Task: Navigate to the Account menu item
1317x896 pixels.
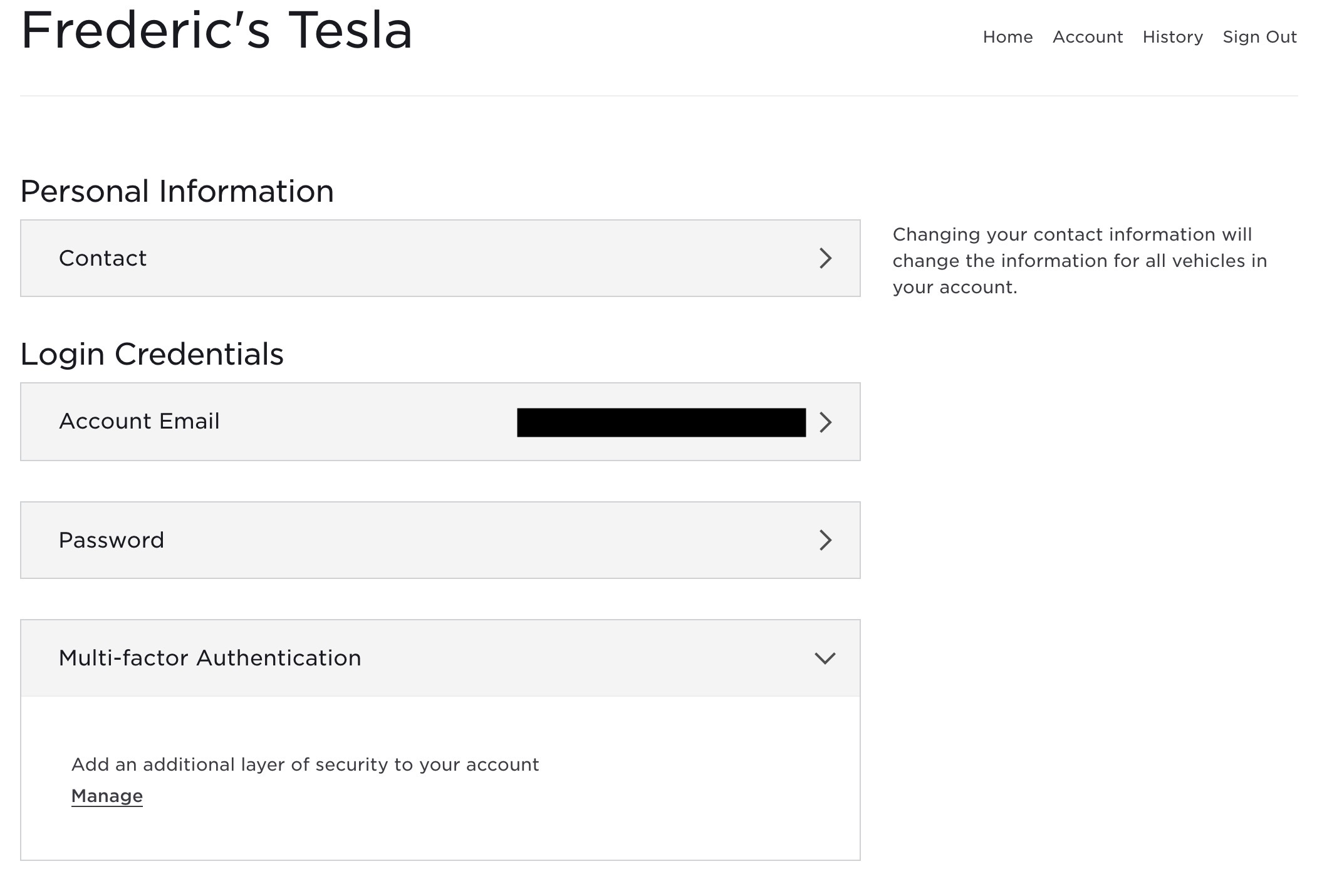Action: pos(1087,36)
